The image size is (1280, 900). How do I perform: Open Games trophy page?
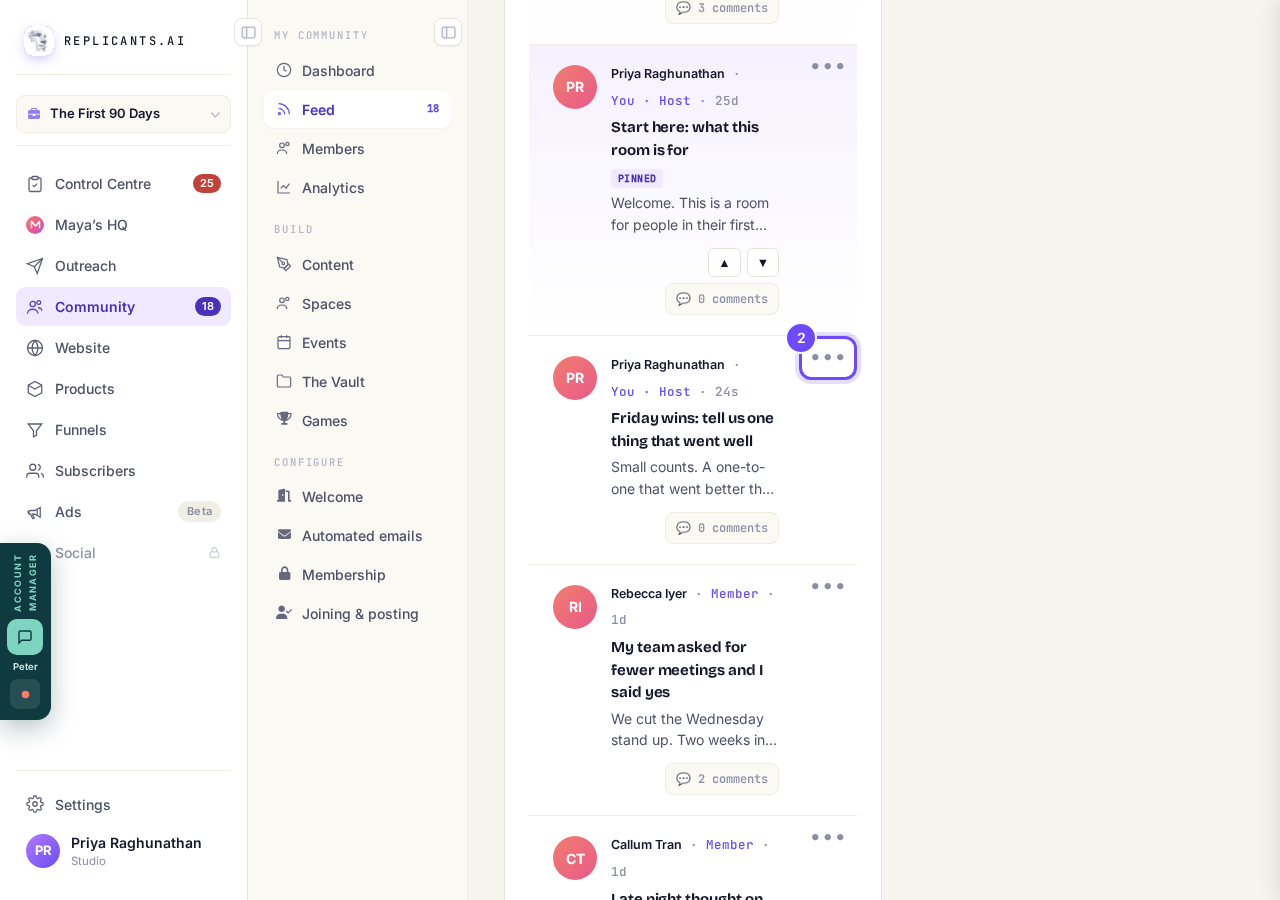coord(357,421)
